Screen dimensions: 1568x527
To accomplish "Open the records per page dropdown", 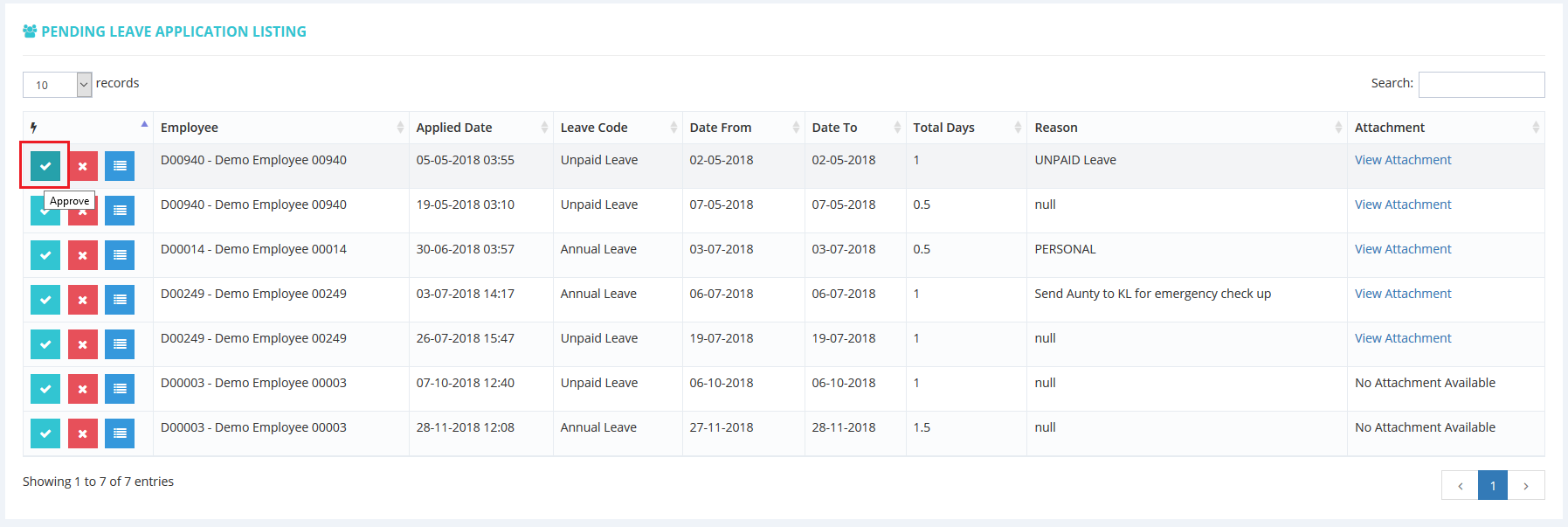I will coord(57,85).
